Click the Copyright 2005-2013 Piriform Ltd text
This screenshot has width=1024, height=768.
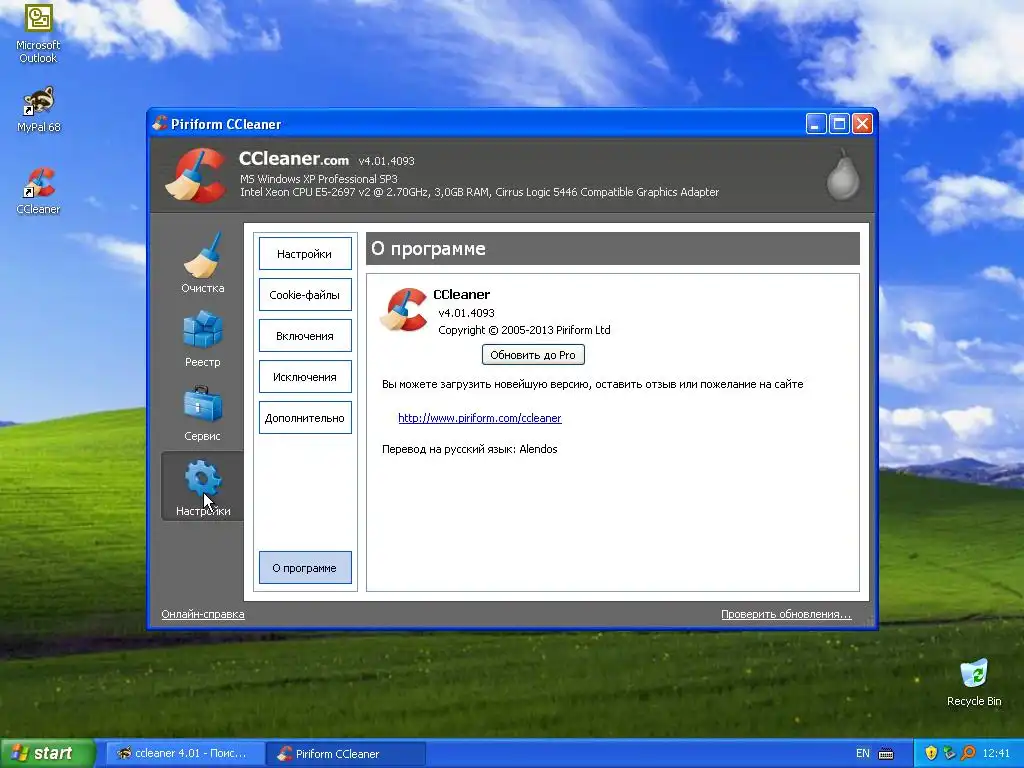point(524,330)
